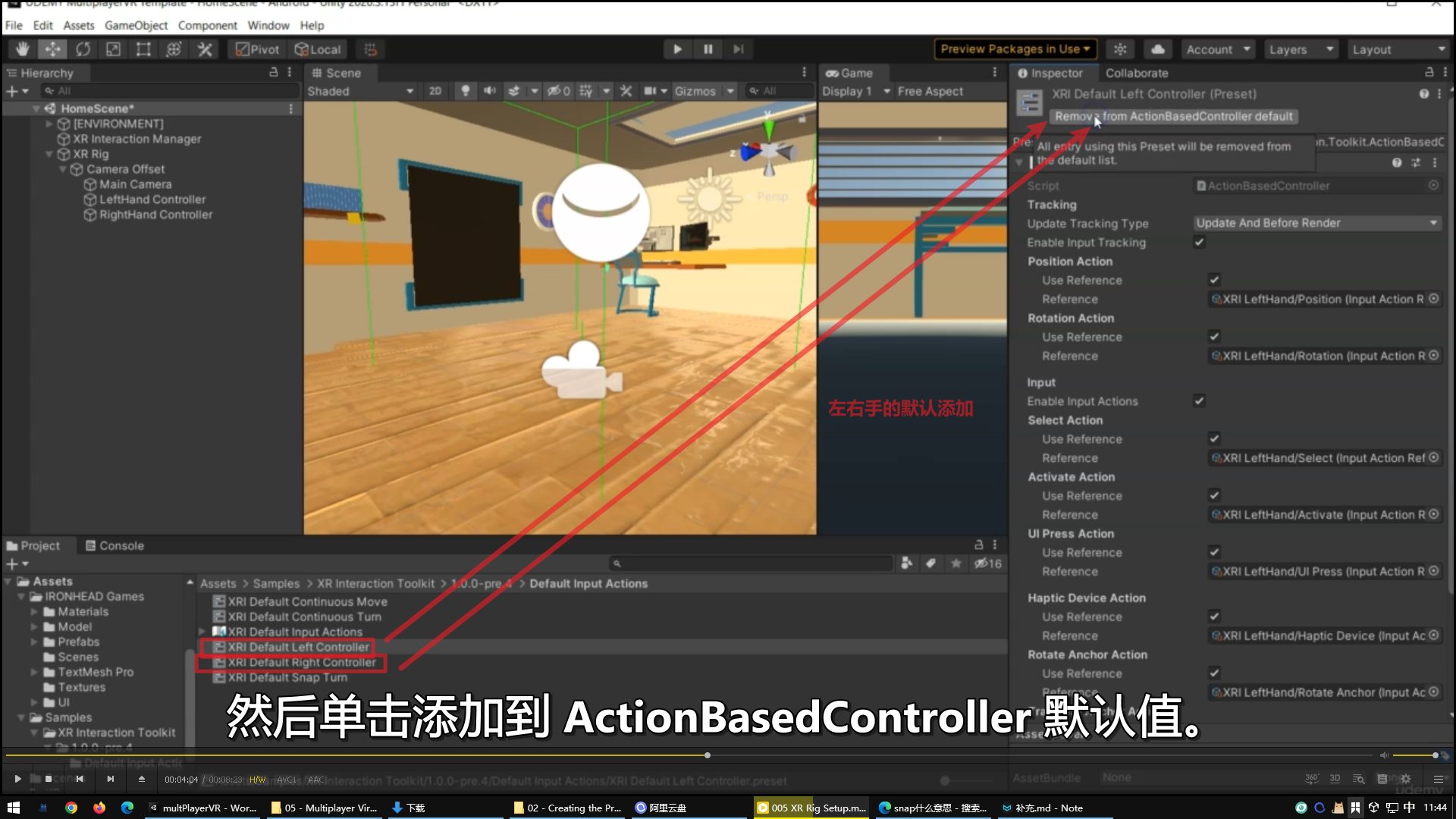
Task: Open Prefabs folder in Assets tree
Action: [x=79, y=642]
